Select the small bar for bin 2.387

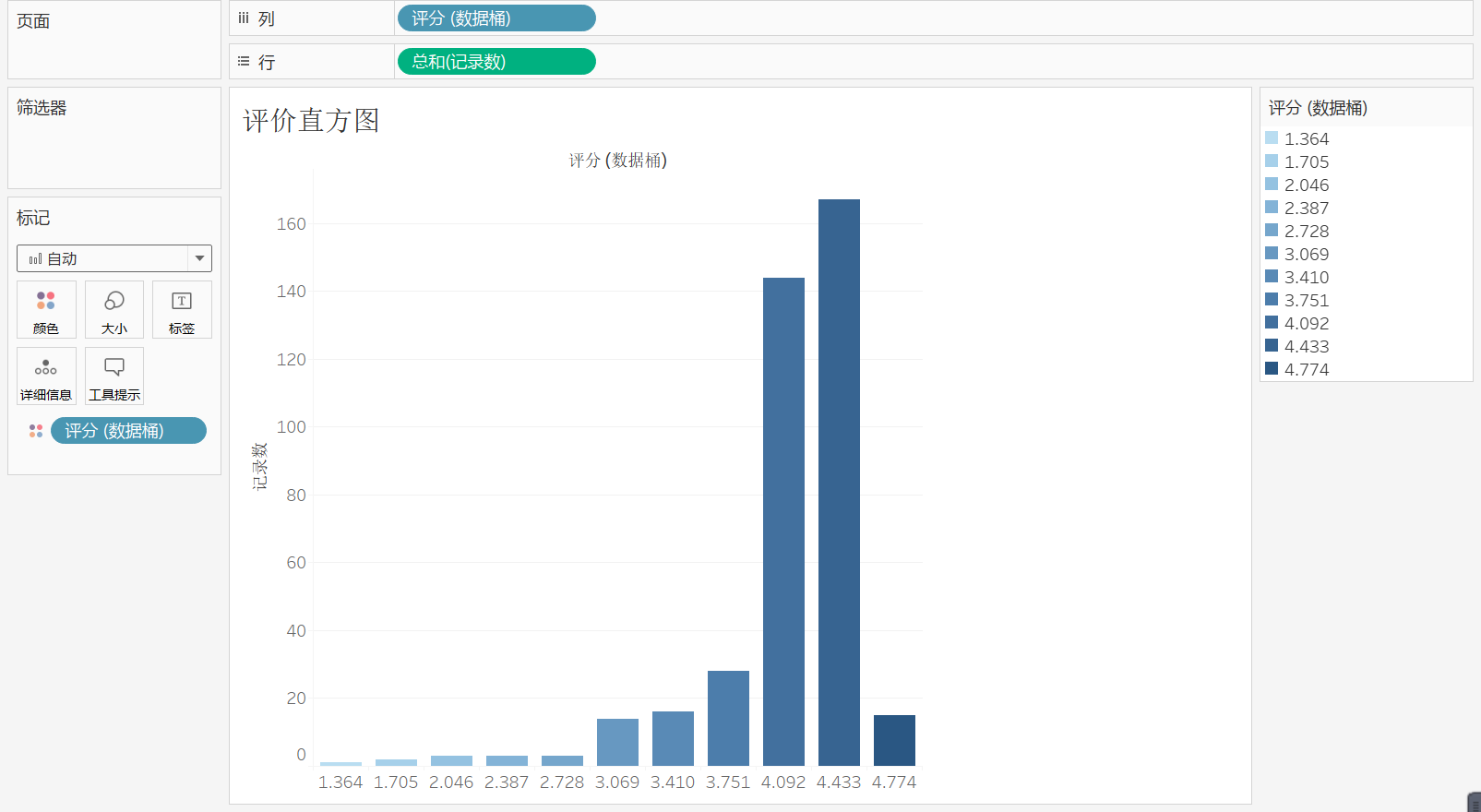click(507, 760)
